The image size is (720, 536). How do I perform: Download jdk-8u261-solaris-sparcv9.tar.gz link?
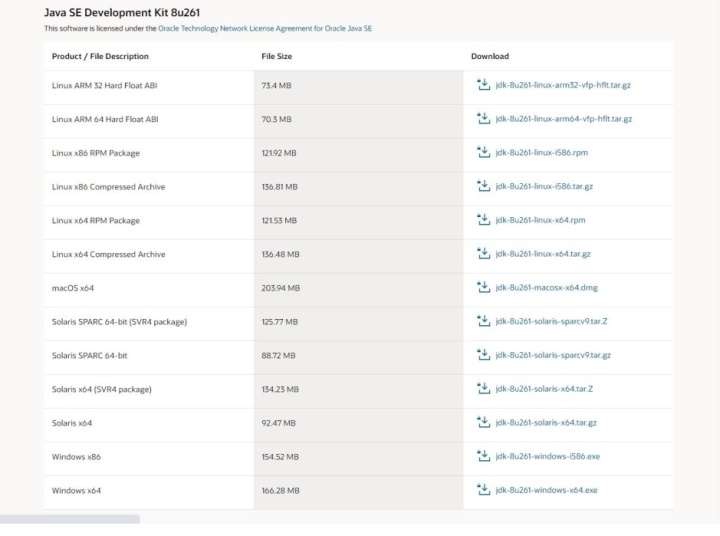553,355
